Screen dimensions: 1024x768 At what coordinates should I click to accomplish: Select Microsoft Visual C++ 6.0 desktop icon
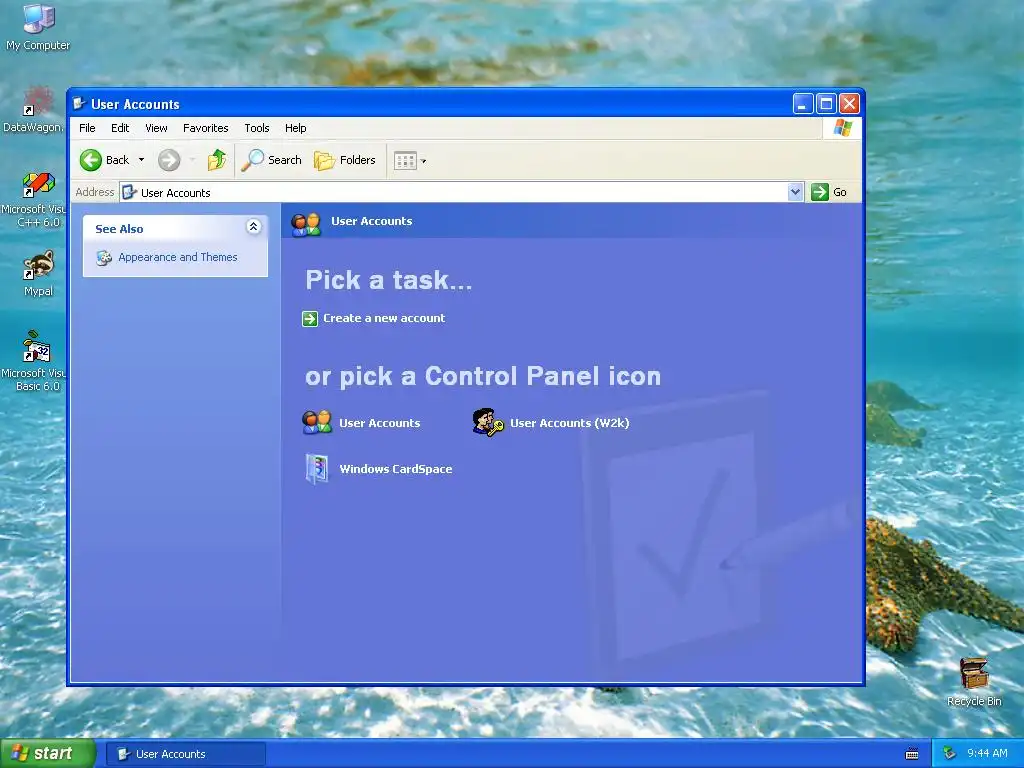click(x=34, y=200)
